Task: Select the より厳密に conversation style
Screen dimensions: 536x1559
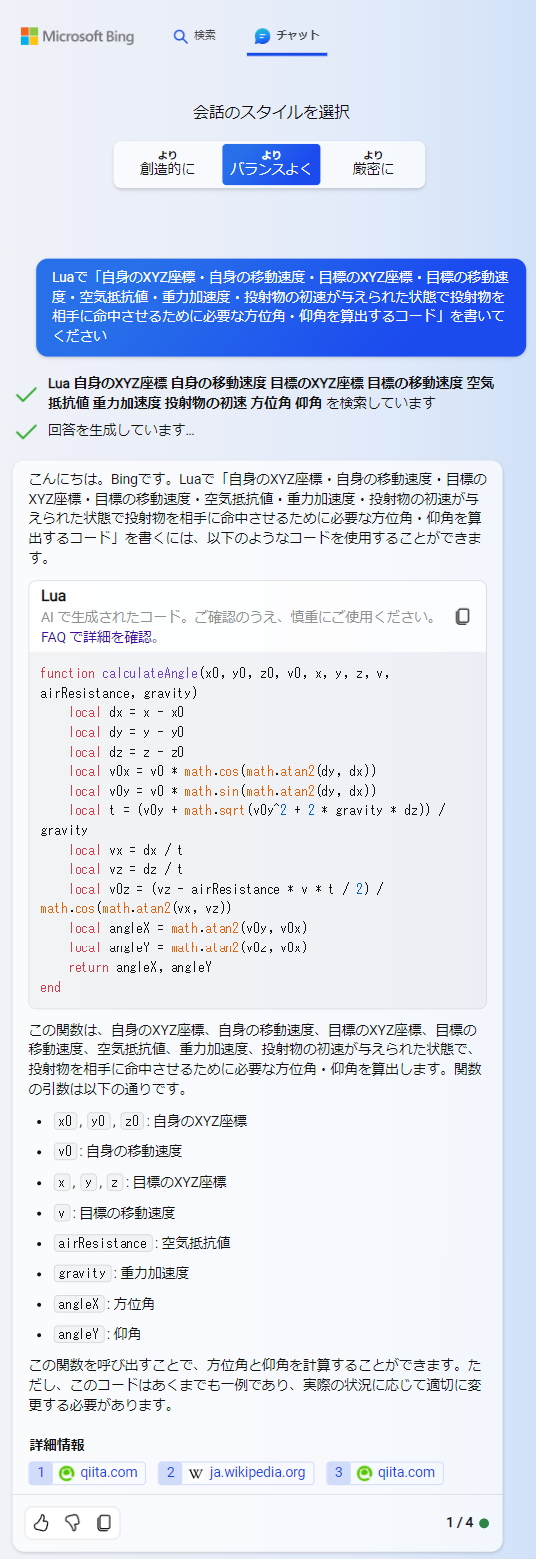Action: click(373, 164)
